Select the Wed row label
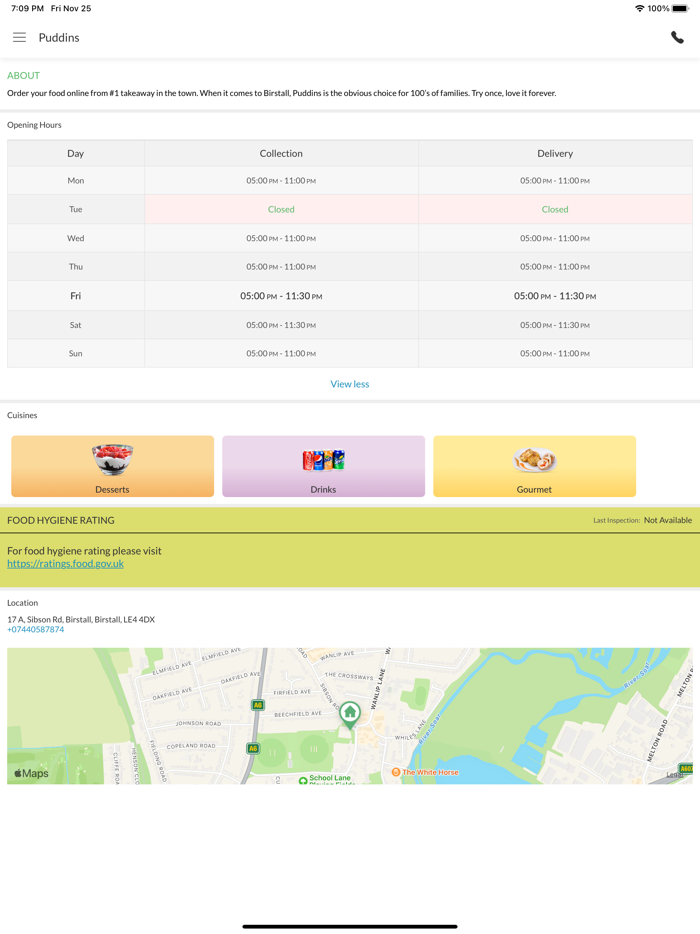 coord(76,238)
